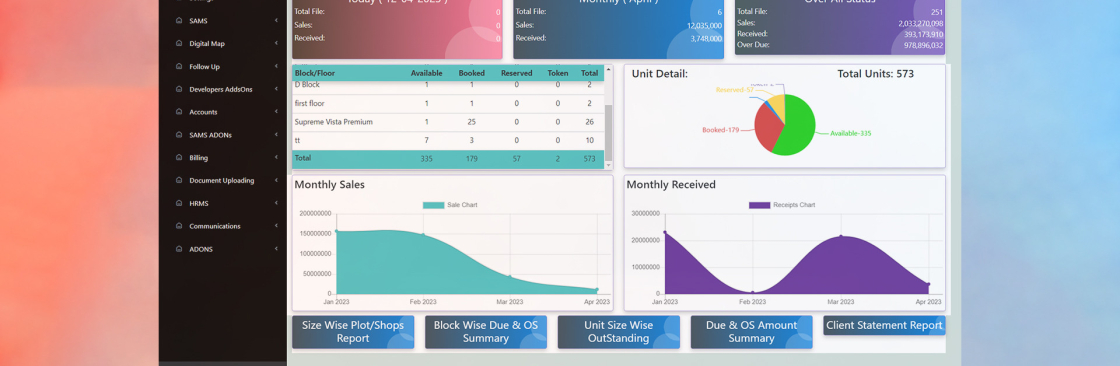The width and height of the screenshot is (1120, 366).
Task: Toggle the Receipts Chart legend swatch
Action: tap(759, 205)
